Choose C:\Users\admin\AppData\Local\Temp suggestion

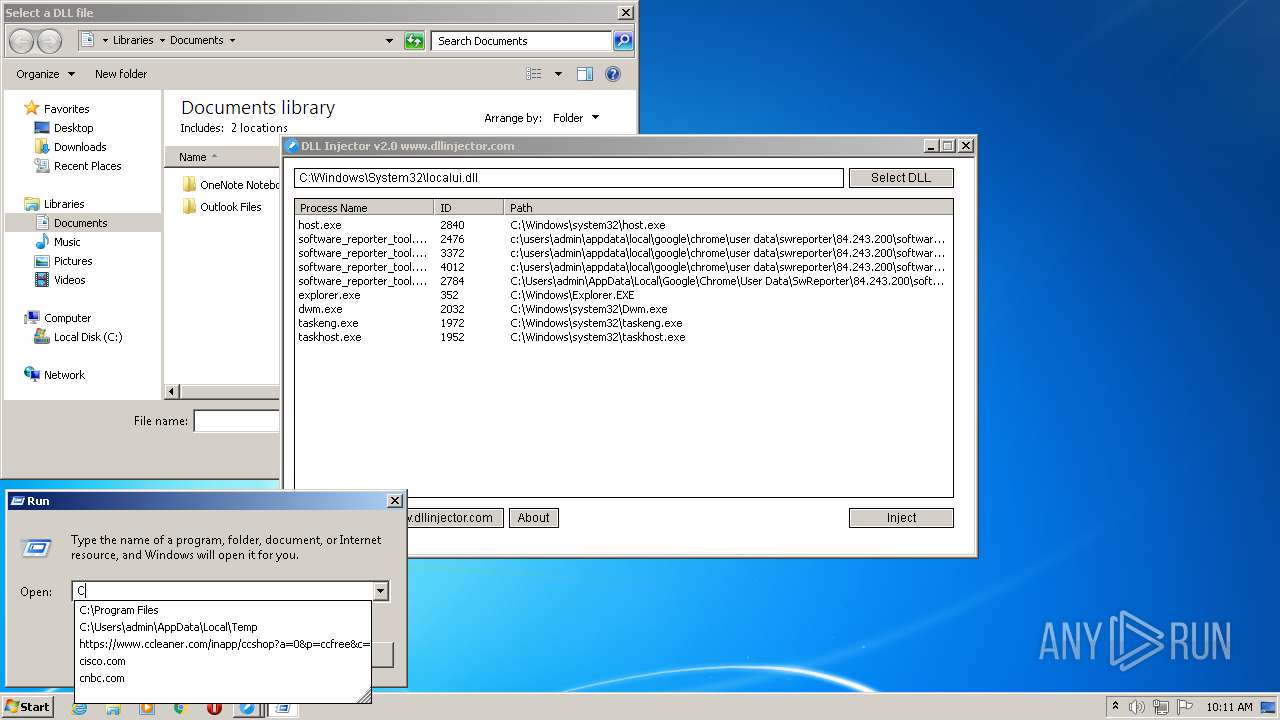coord(223,627)
